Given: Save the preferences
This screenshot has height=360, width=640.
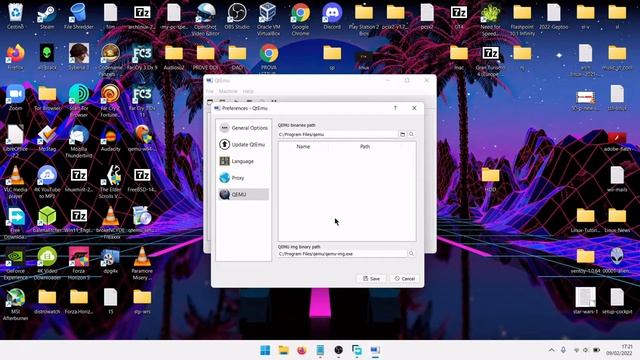Looking at the screenshot, I should (371, 279).
